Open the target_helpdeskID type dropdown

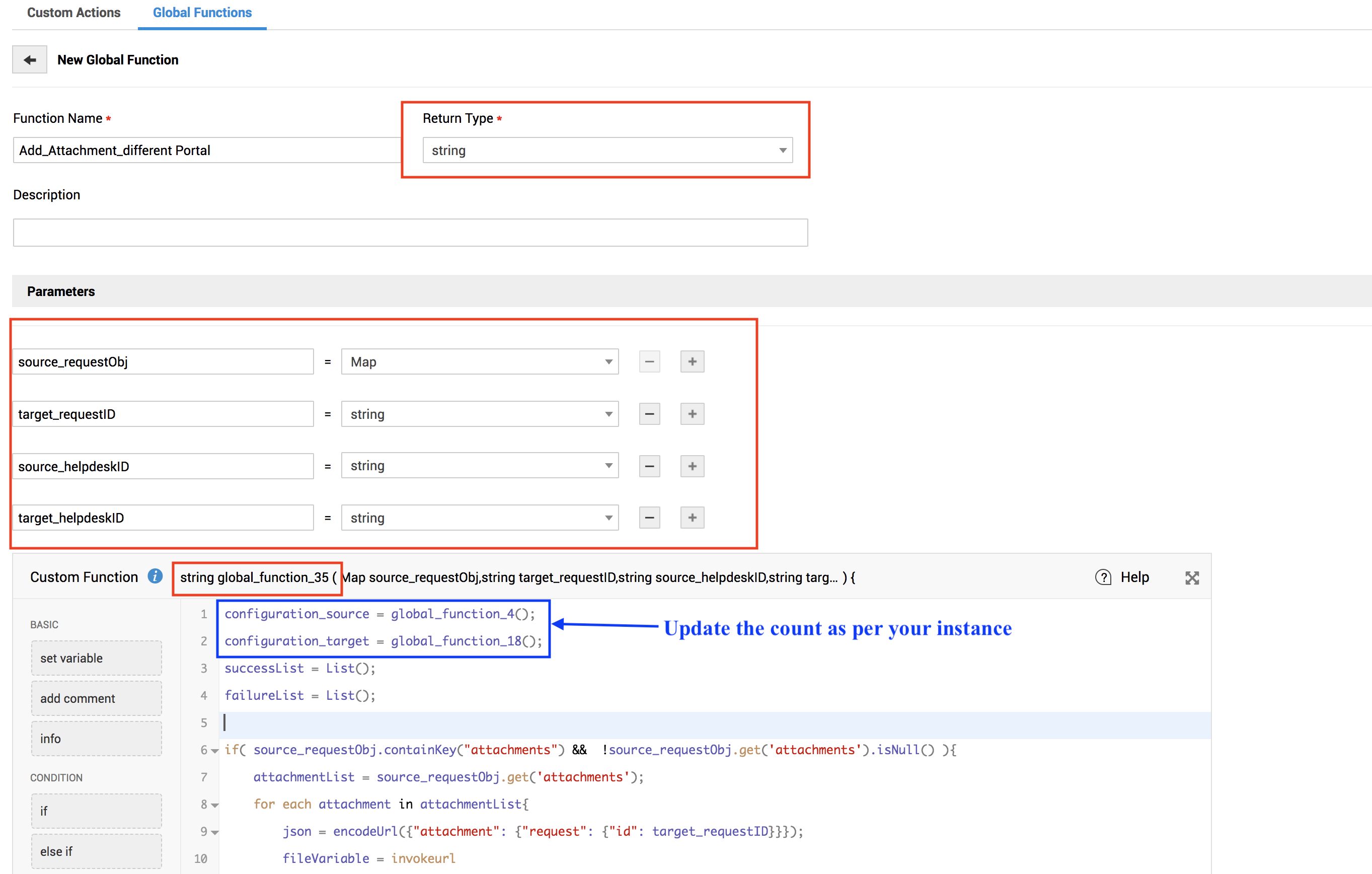480,518
